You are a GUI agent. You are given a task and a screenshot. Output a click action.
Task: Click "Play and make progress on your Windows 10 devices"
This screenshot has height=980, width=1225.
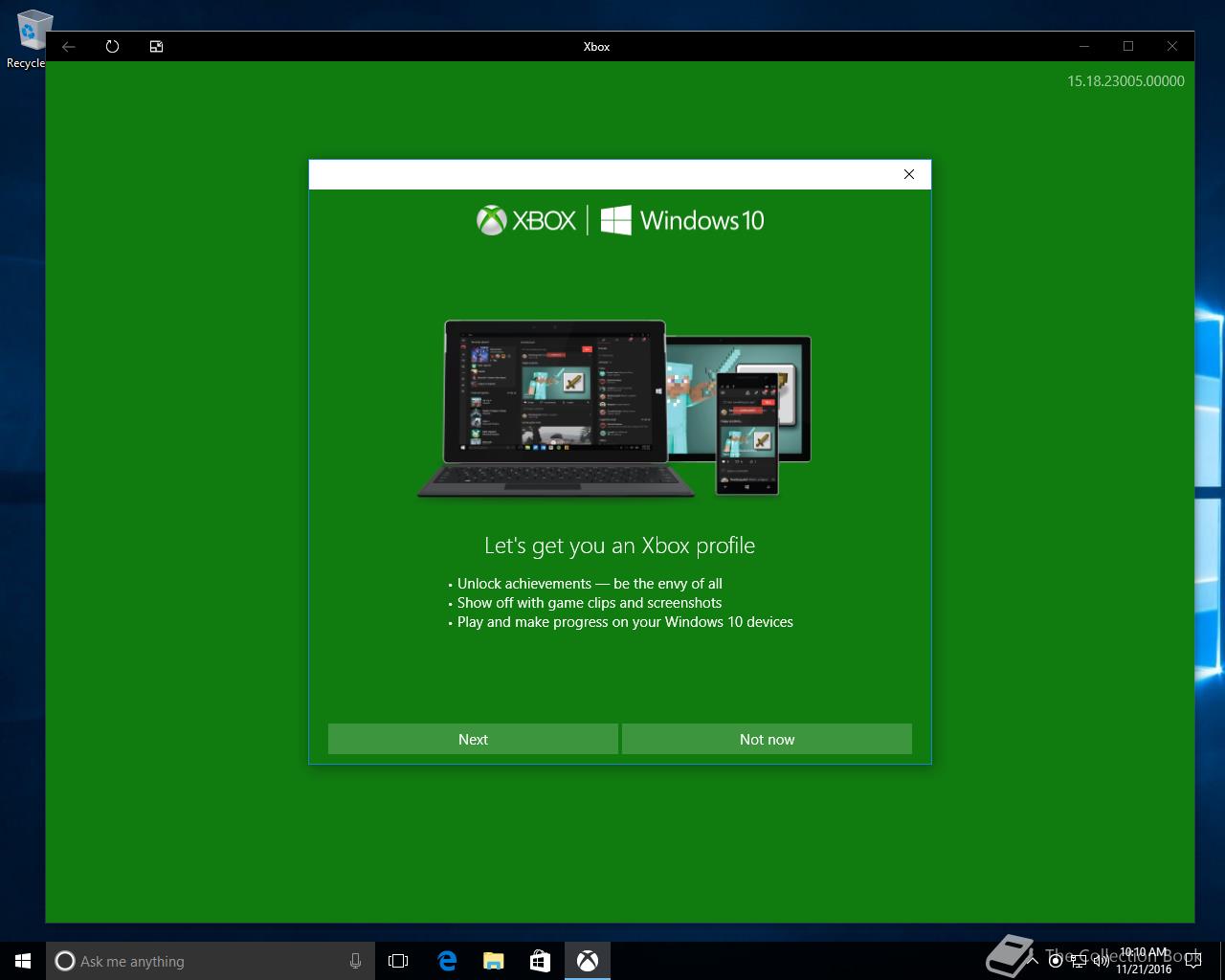[625, 622]
